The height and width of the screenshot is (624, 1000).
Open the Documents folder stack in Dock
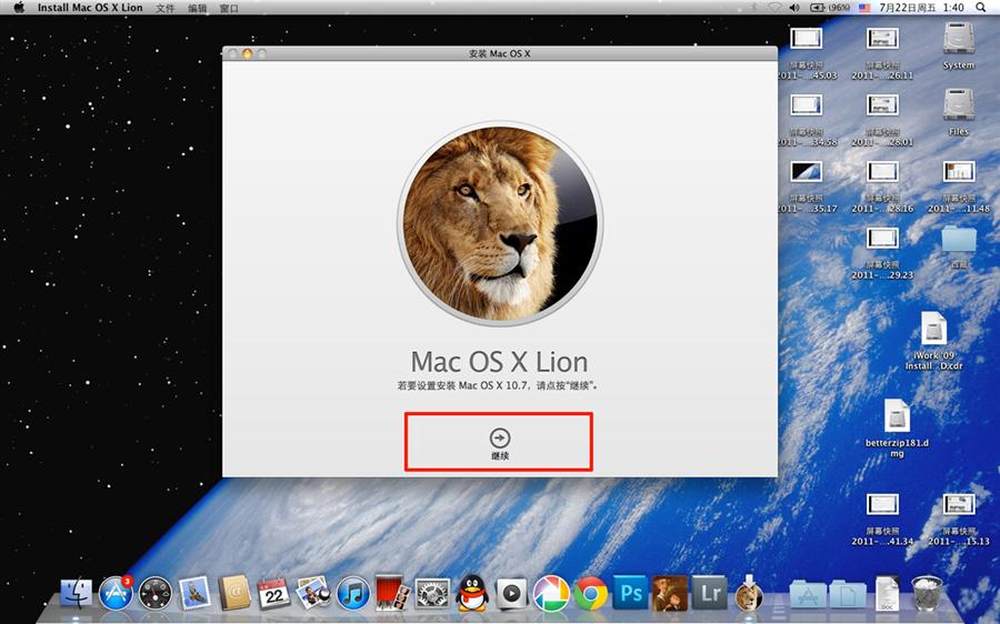click(848, 594)
